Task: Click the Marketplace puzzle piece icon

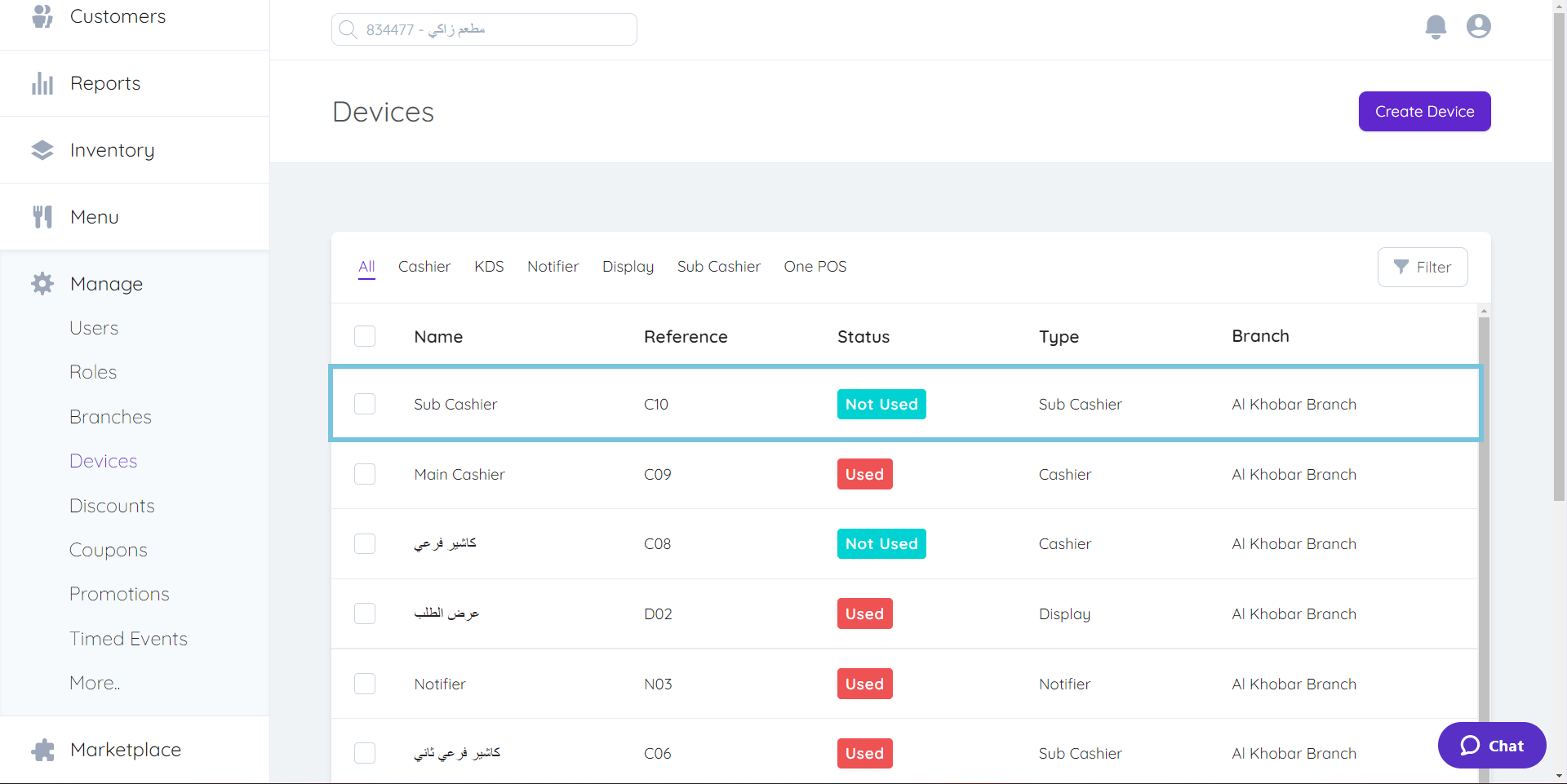Action: pyautogui.click(x=42, y=750)
